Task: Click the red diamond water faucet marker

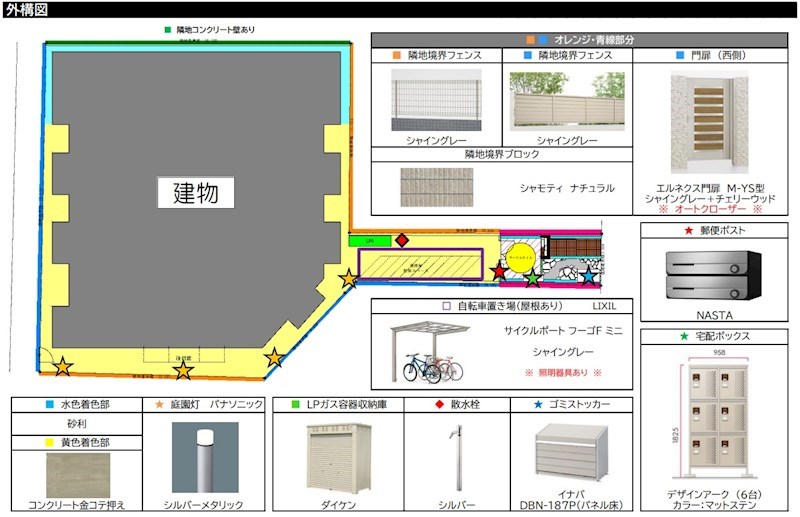Action: 402,240
